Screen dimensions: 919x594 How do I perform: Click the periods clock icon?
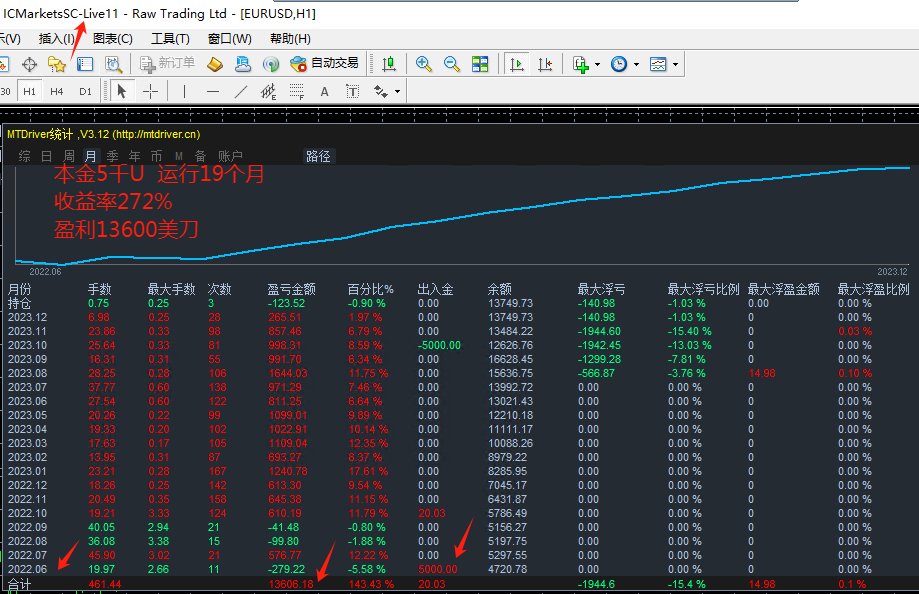(x=619, y=65)
